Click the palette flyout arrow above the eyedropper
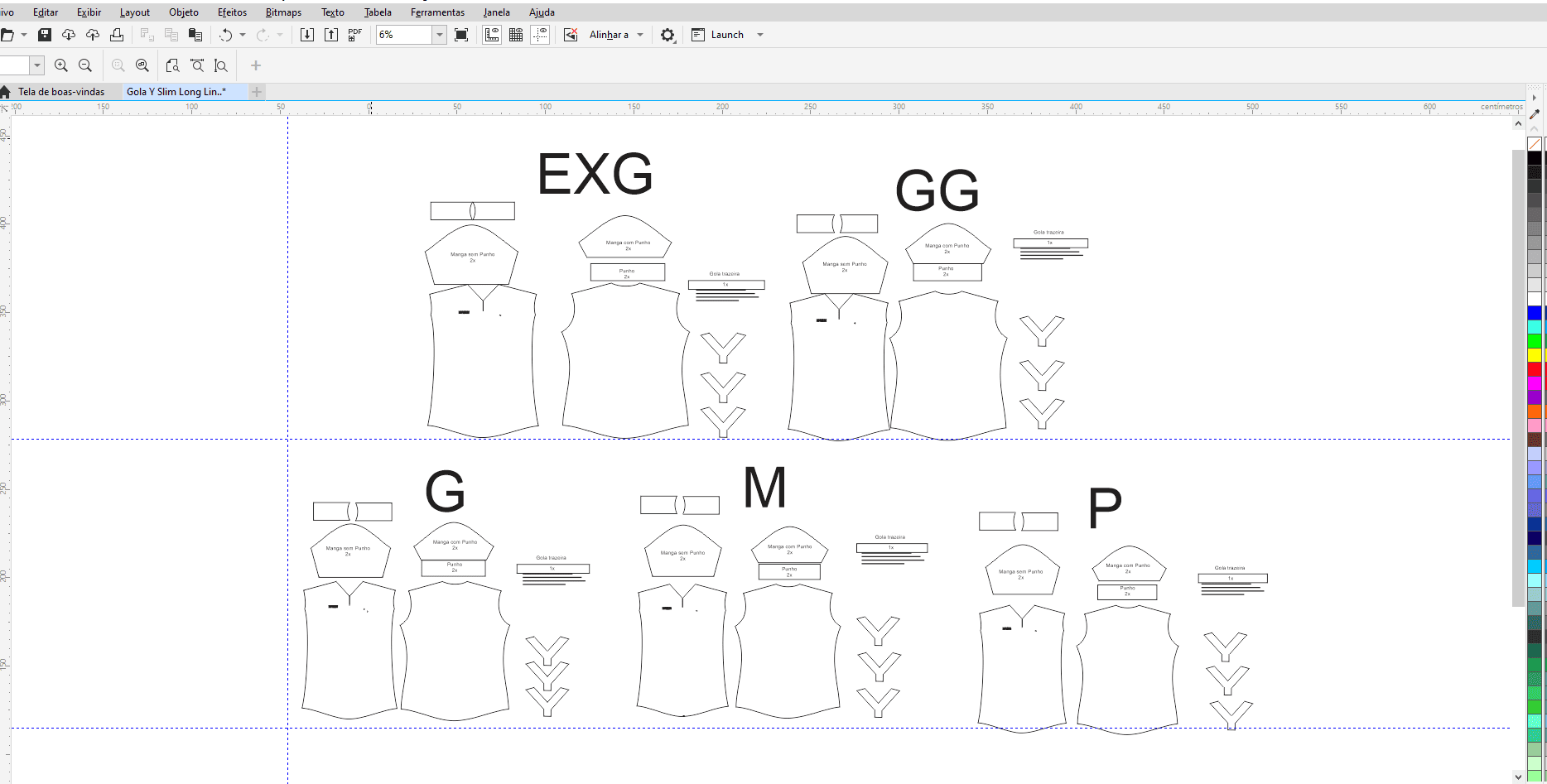1547x784 pixels. coord(1535,98)
